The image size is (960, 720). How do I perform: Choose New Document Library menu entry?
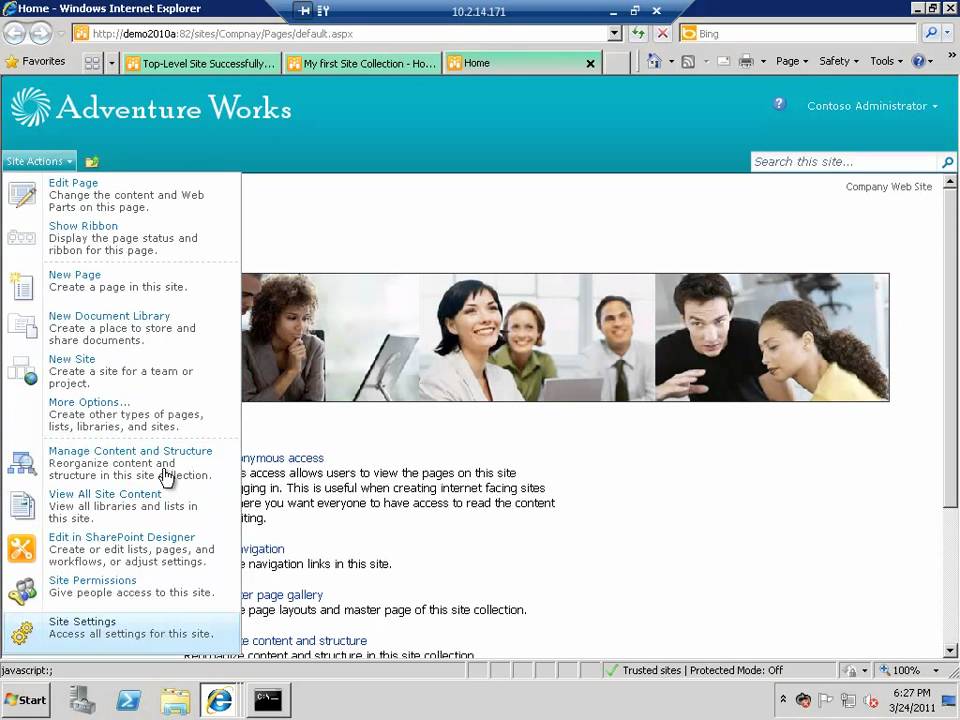121,328
